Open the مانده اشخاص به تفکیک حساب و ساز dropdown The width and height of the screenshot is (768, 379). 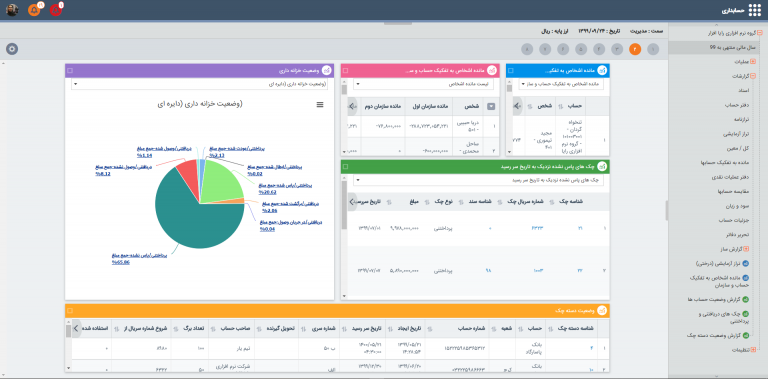point(561,84)
